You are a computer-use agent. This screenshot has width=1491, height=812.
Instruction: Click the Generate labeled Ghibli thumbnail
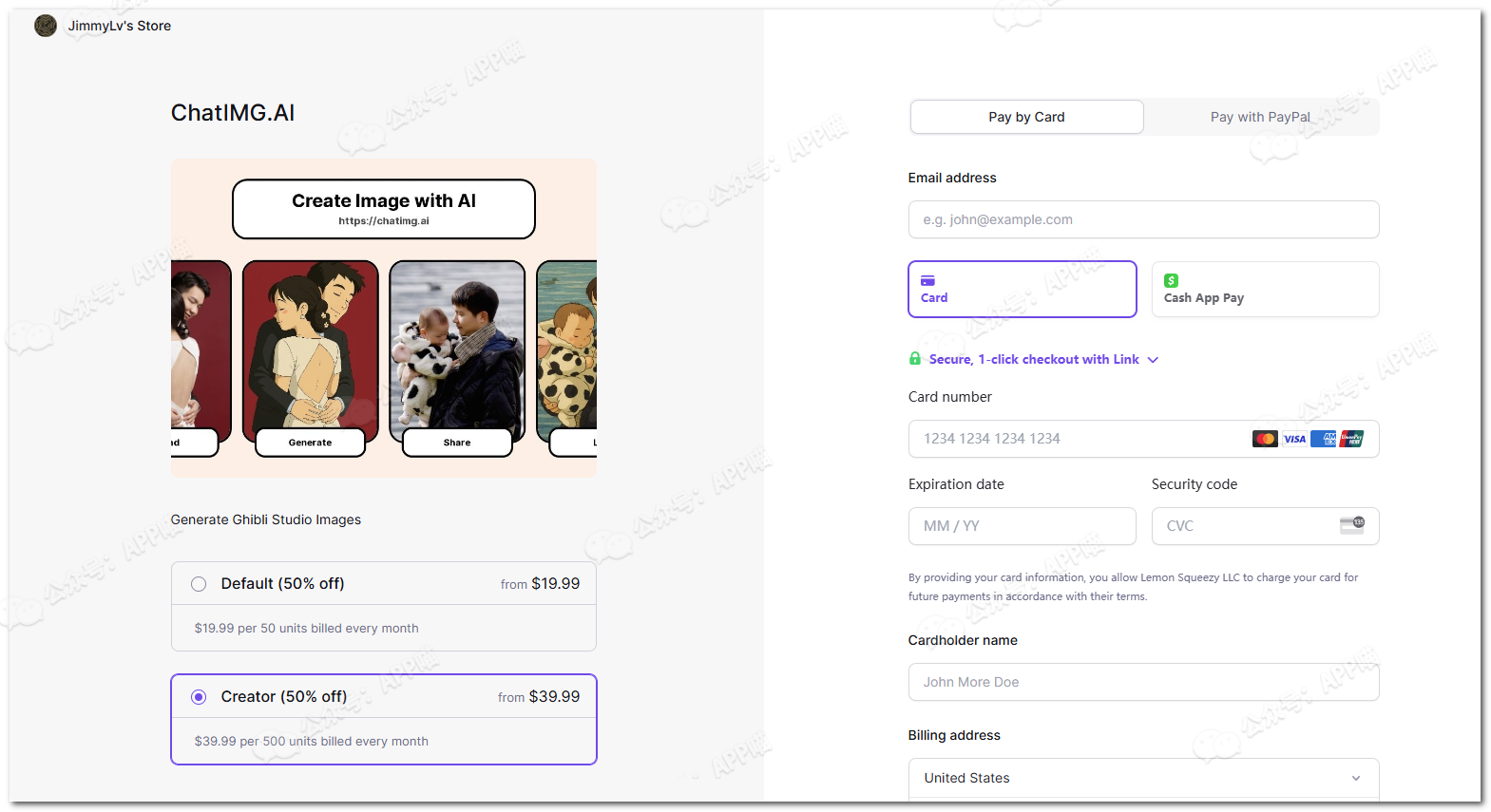point(310,351)
